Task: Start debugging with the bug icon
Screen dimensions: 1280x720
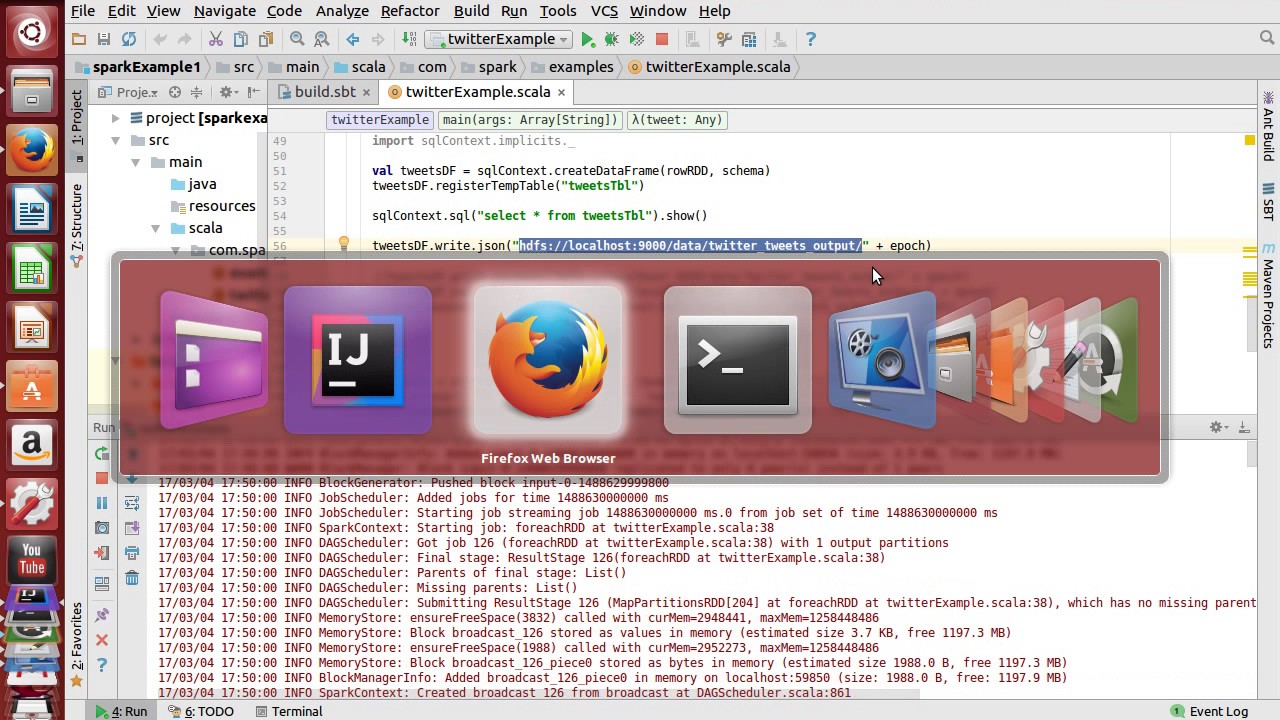Action: pos(612,39)
